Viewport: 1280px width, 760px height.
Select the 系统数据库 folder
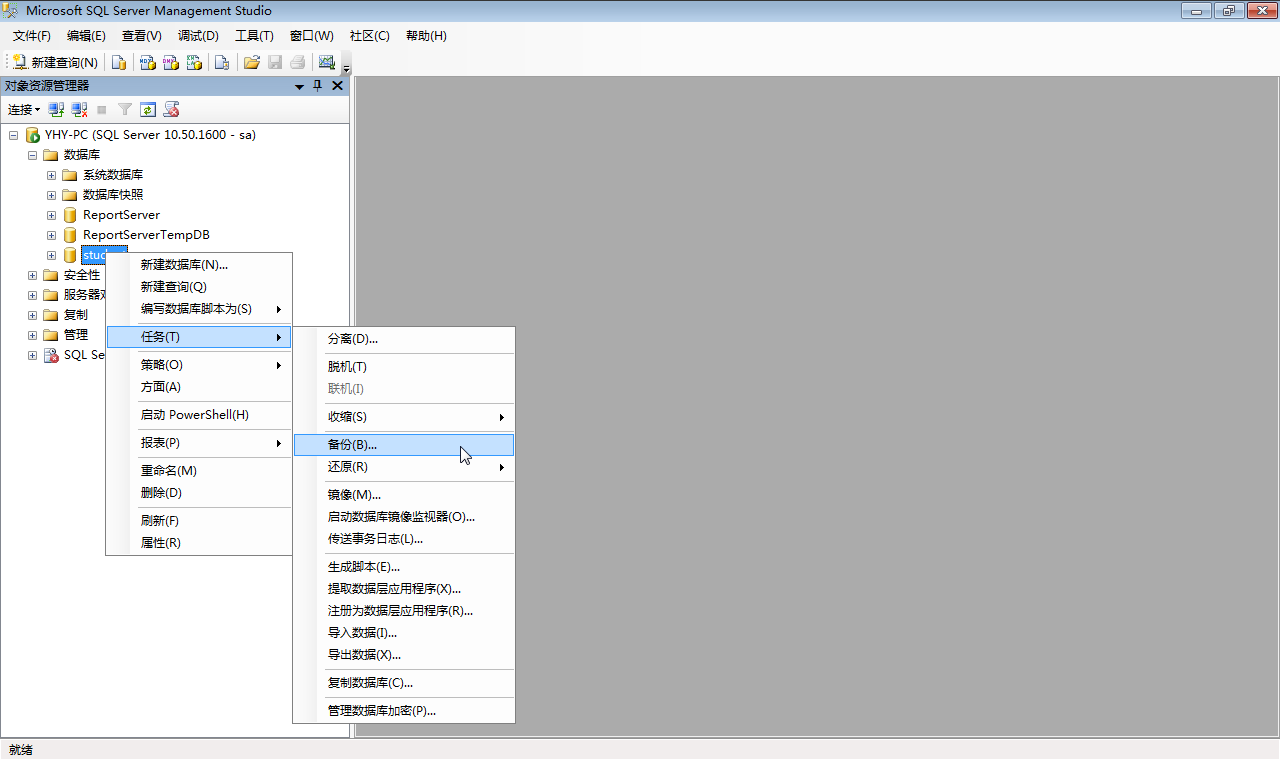113,175
